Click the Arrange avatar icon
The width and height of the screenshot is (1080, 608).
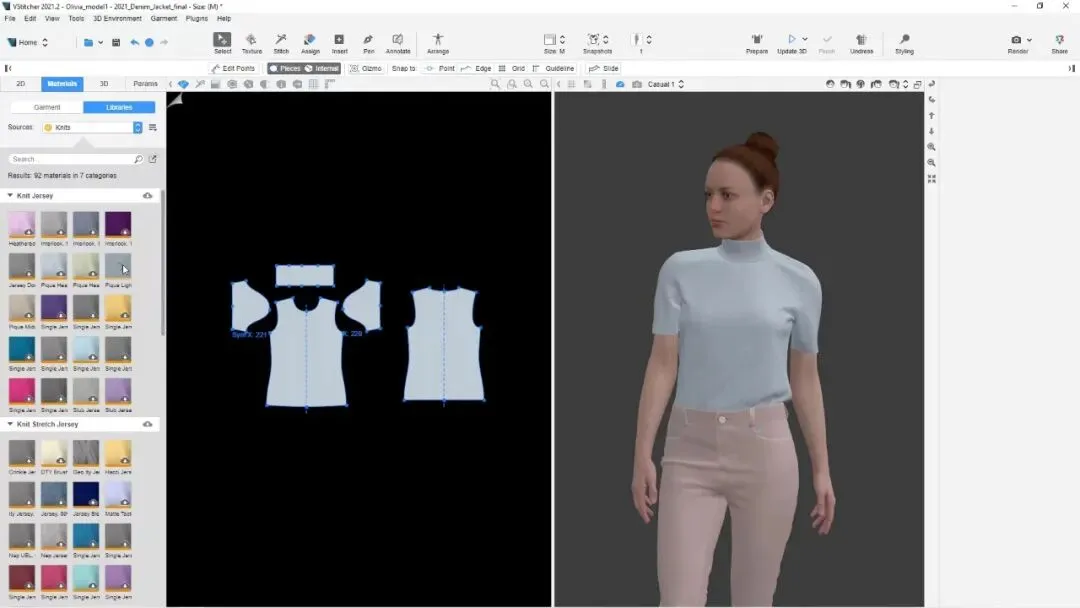pyautogui.click(x=438, y=42)
